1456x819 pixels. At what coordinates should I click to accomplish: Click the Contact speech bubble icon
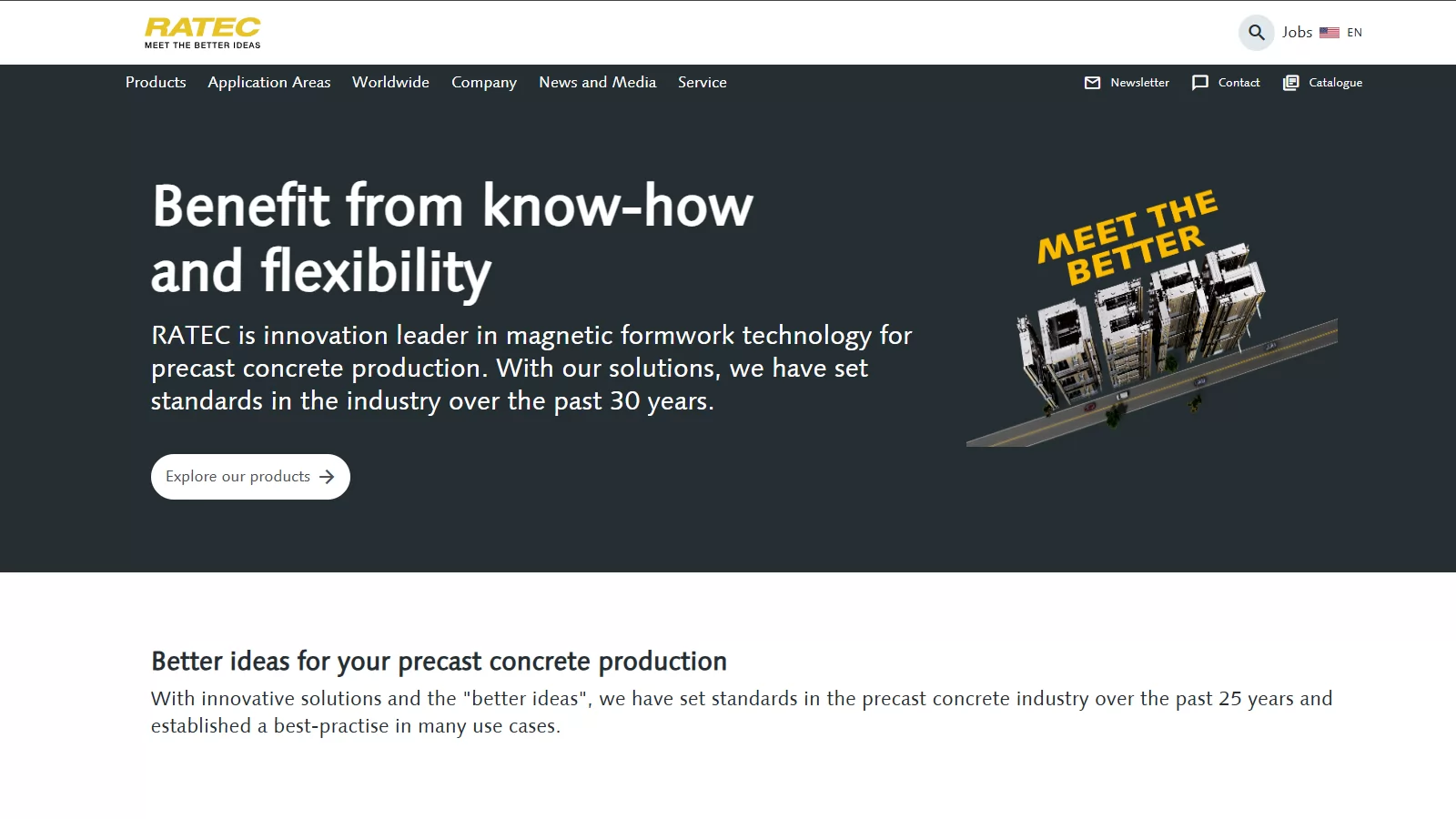point(1200,83)
